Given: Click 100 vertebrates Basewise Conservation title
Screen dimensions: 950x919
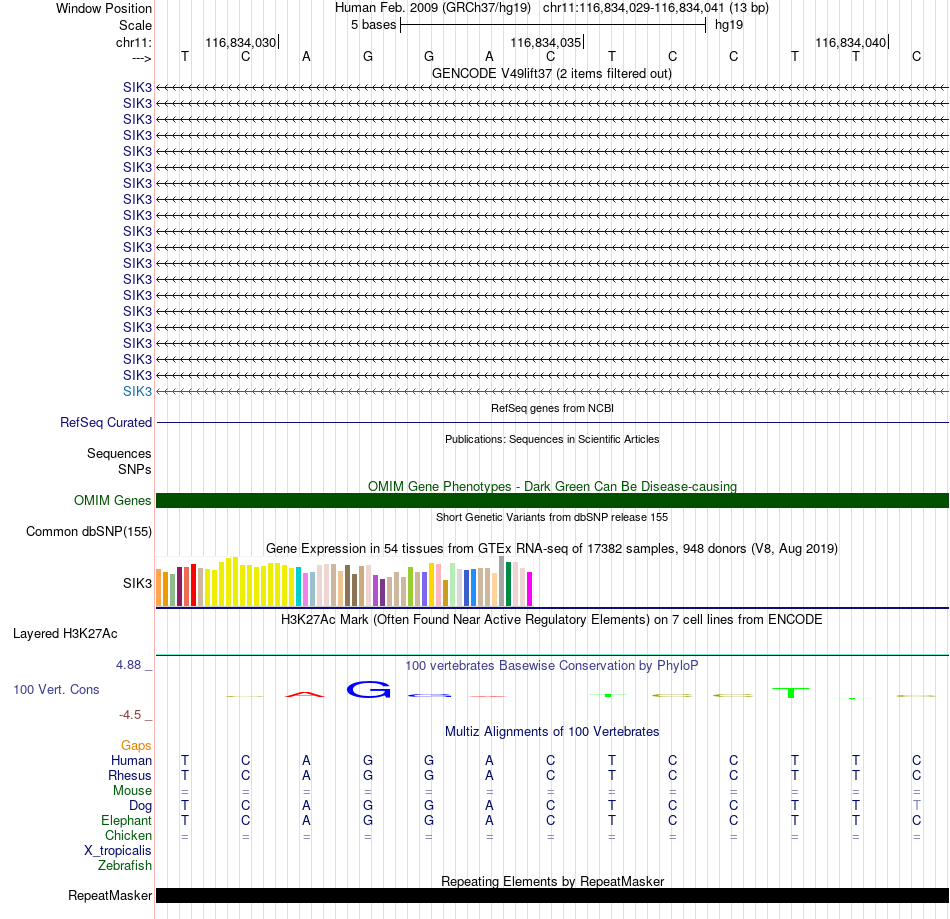Looking at the screenshot, I should pos(552,665).
